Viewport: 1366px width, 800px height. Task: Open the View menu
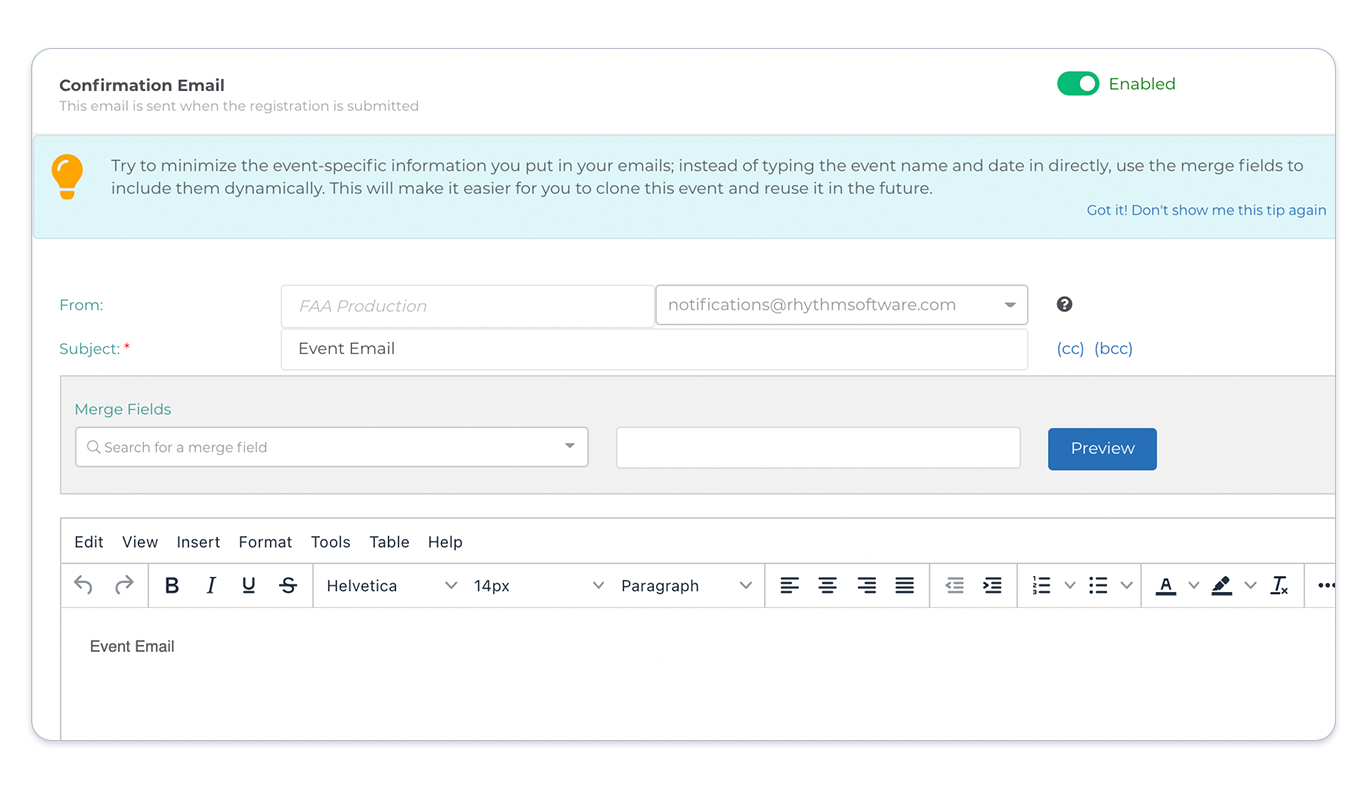[140, 542]
